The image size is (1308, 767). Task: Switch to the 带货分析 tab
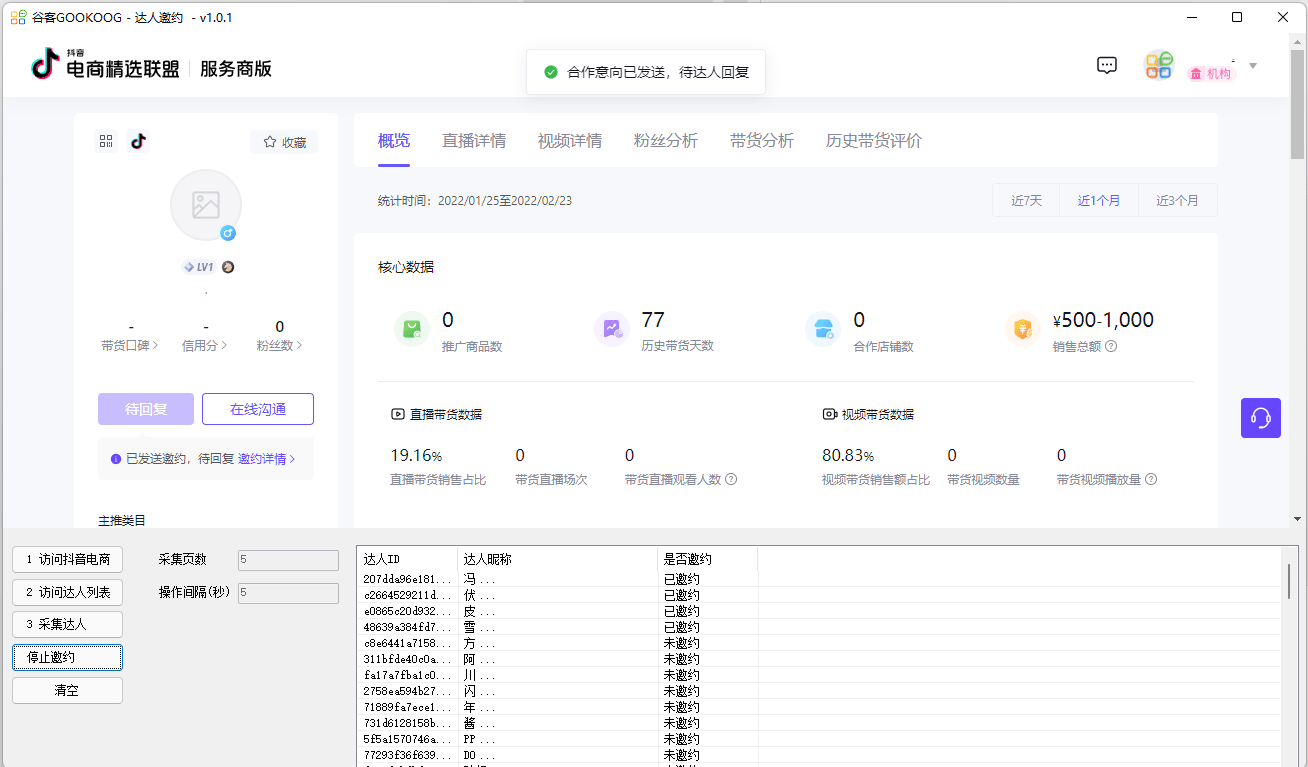[x=762, y=141]
